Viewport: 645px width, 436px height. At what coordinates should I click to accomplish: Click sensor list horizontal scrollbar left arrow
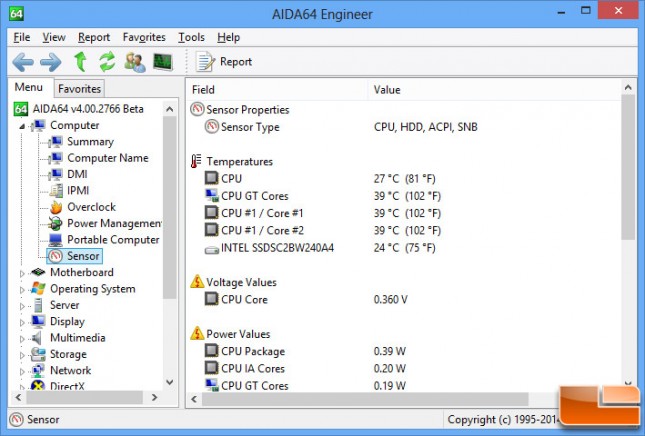click(194, 399)
